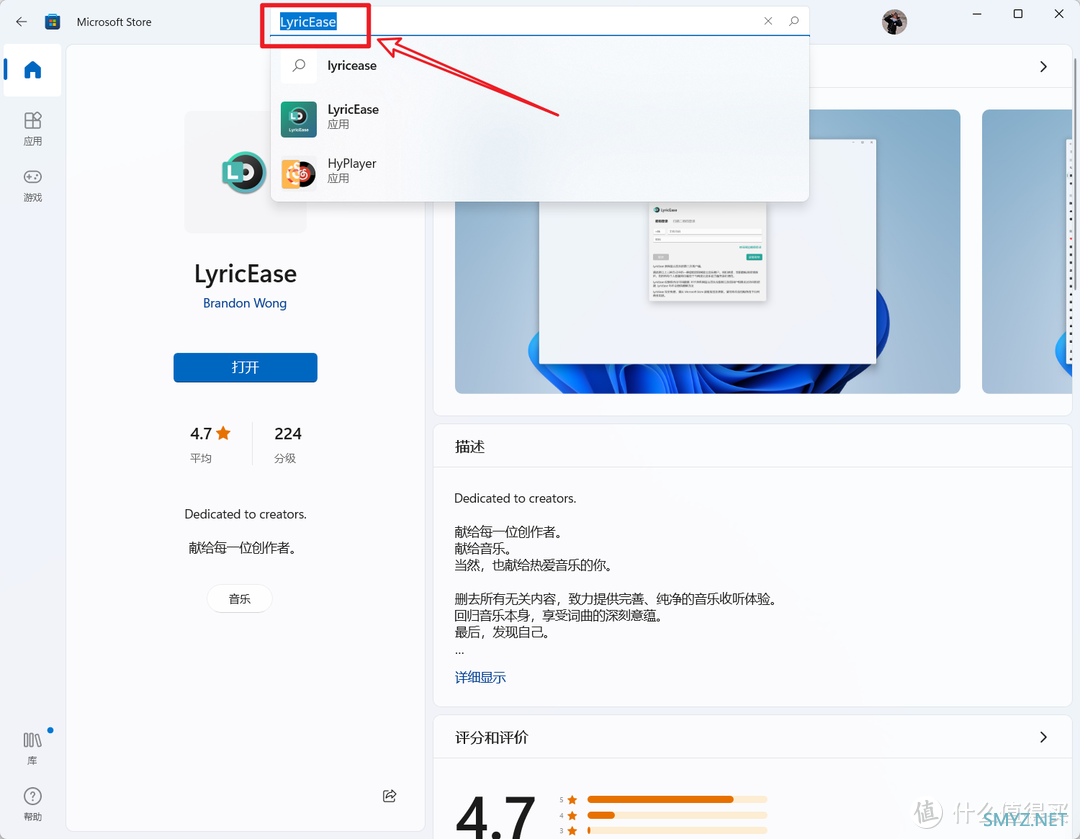
Task: Expand the 评分和评价 section chevron
Action: [x=1043, y=737]
